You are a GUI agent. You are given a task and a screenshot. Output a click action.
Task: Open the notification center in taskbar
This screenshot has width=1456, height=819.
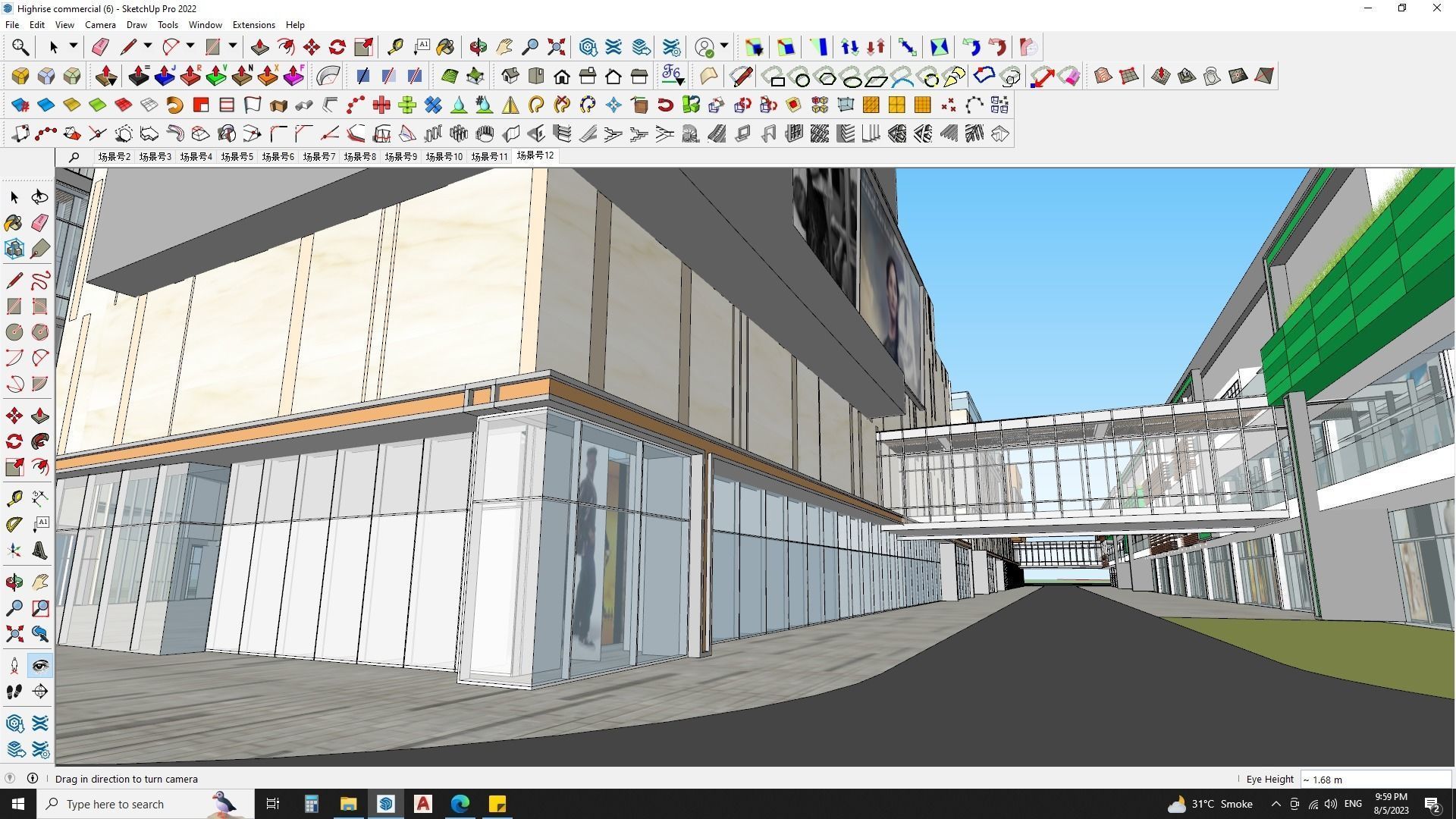(x=1432, y=804)
